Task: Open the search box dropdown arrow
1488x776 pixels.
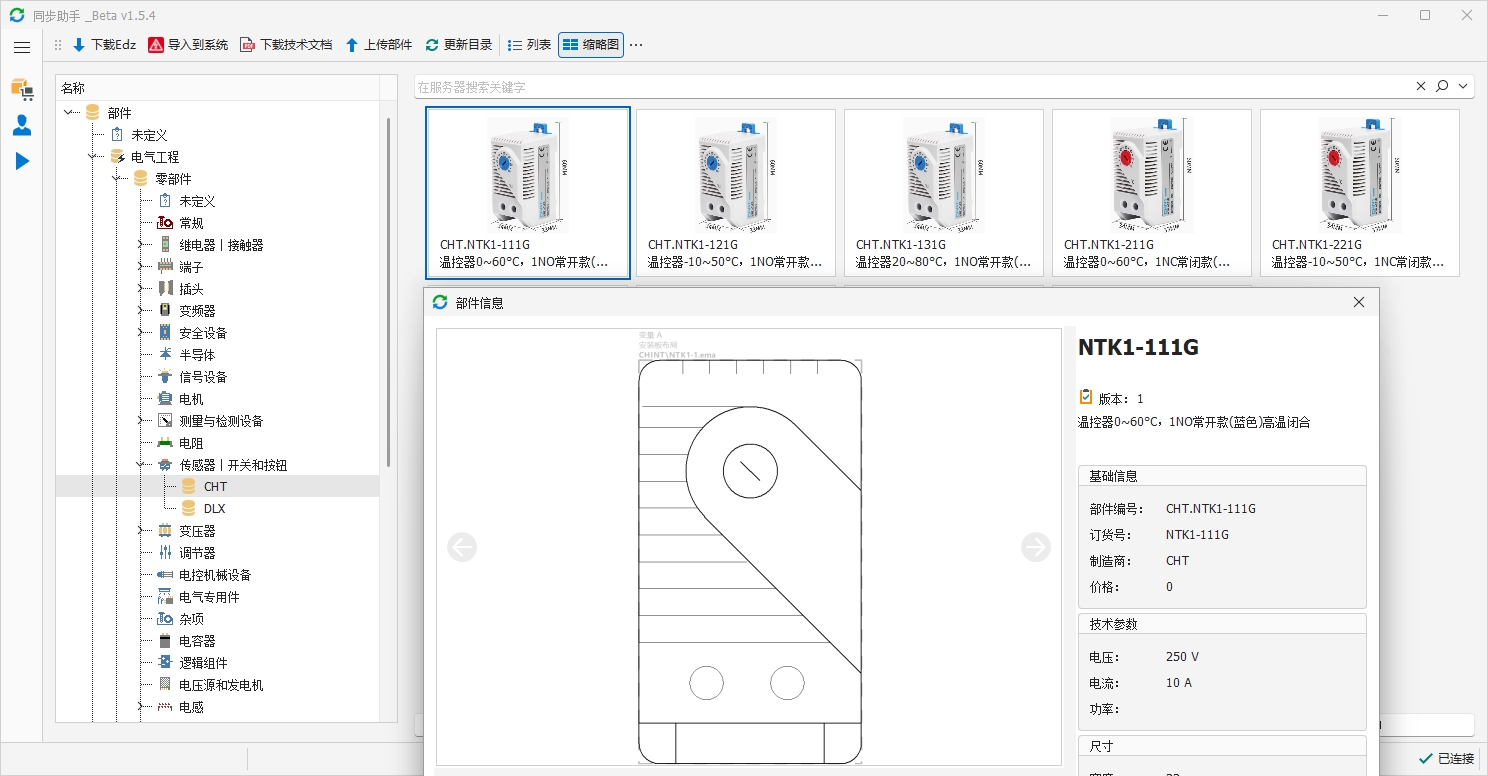Action: [x=1464, y=87]
